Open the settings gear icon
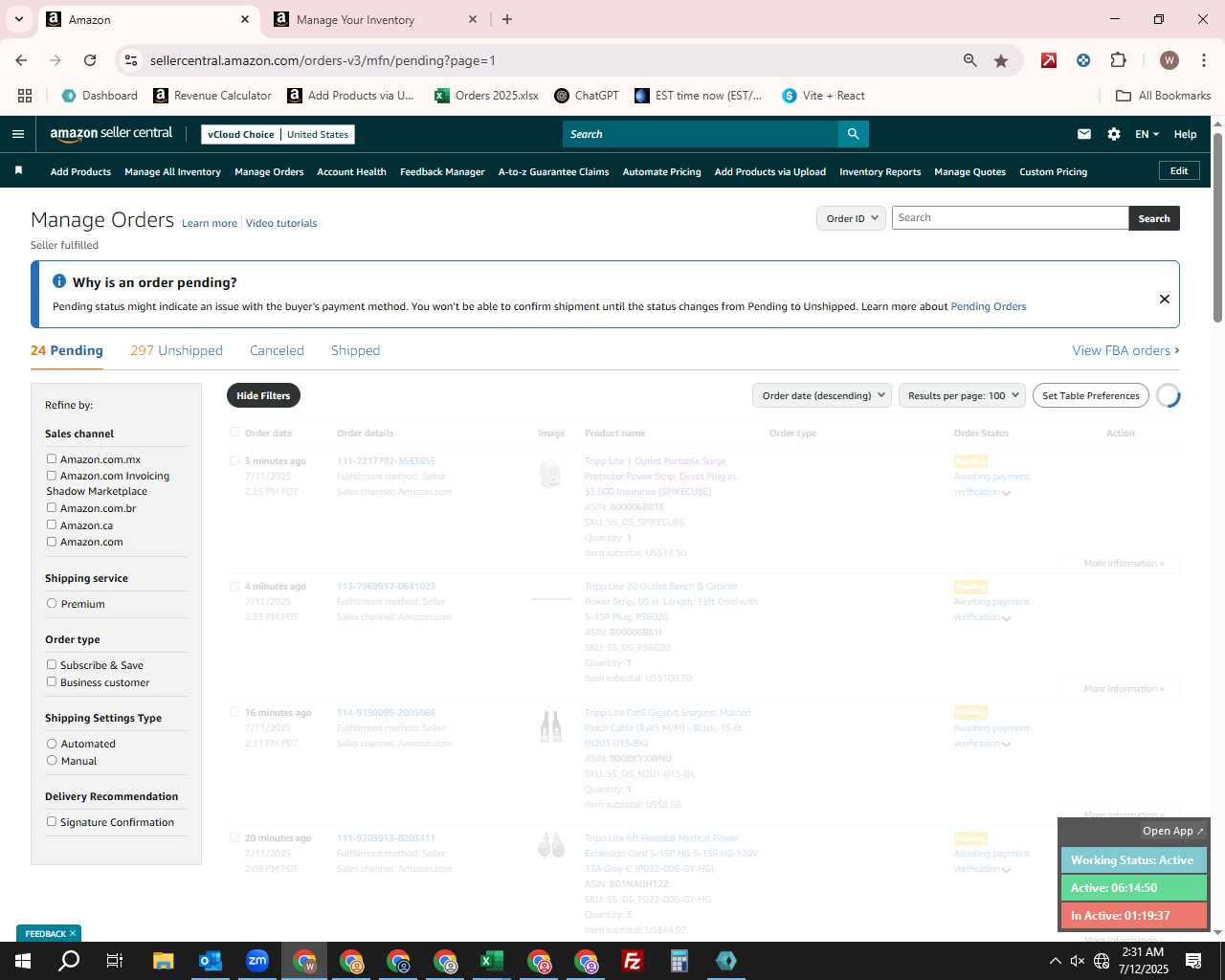Viewport: 1225px width, 980px height. (x=1114, y=134)
